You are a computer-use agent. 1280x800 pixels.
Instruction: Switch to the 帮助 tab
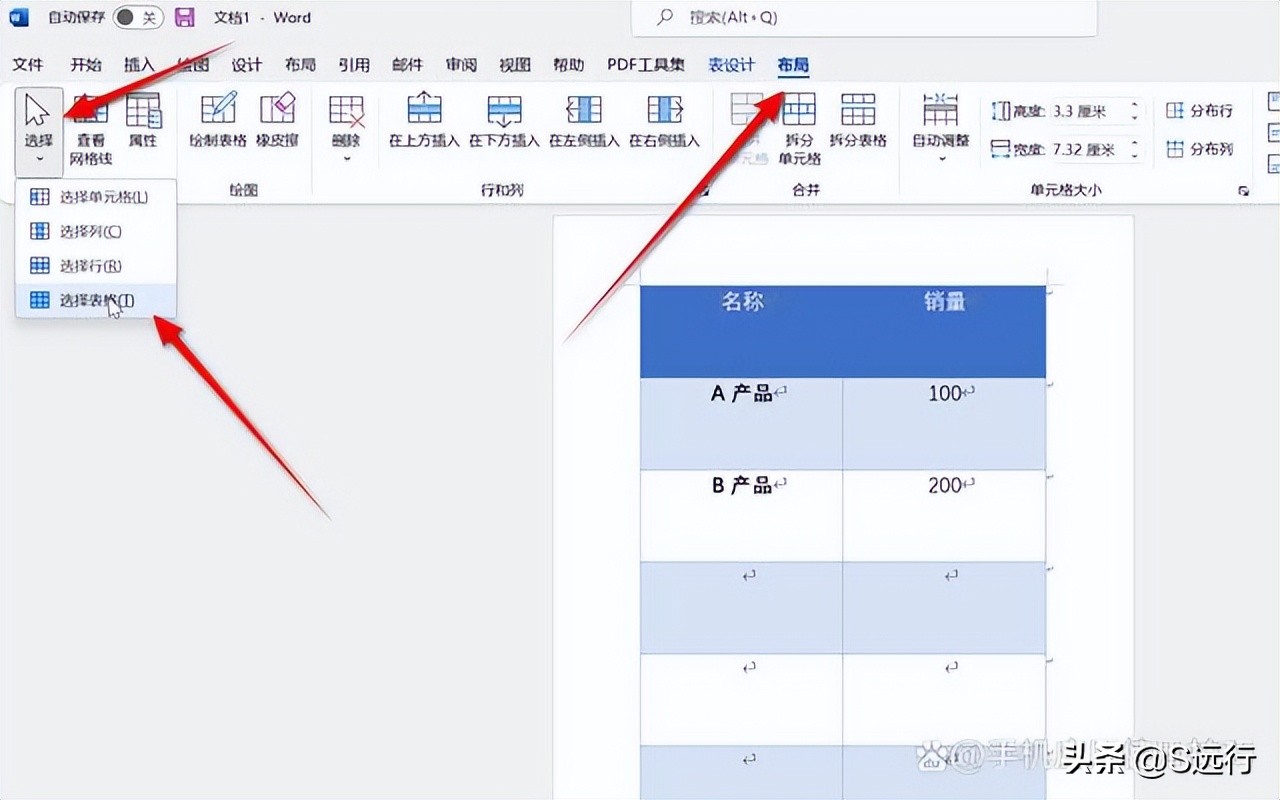click(x=568, y=65)
